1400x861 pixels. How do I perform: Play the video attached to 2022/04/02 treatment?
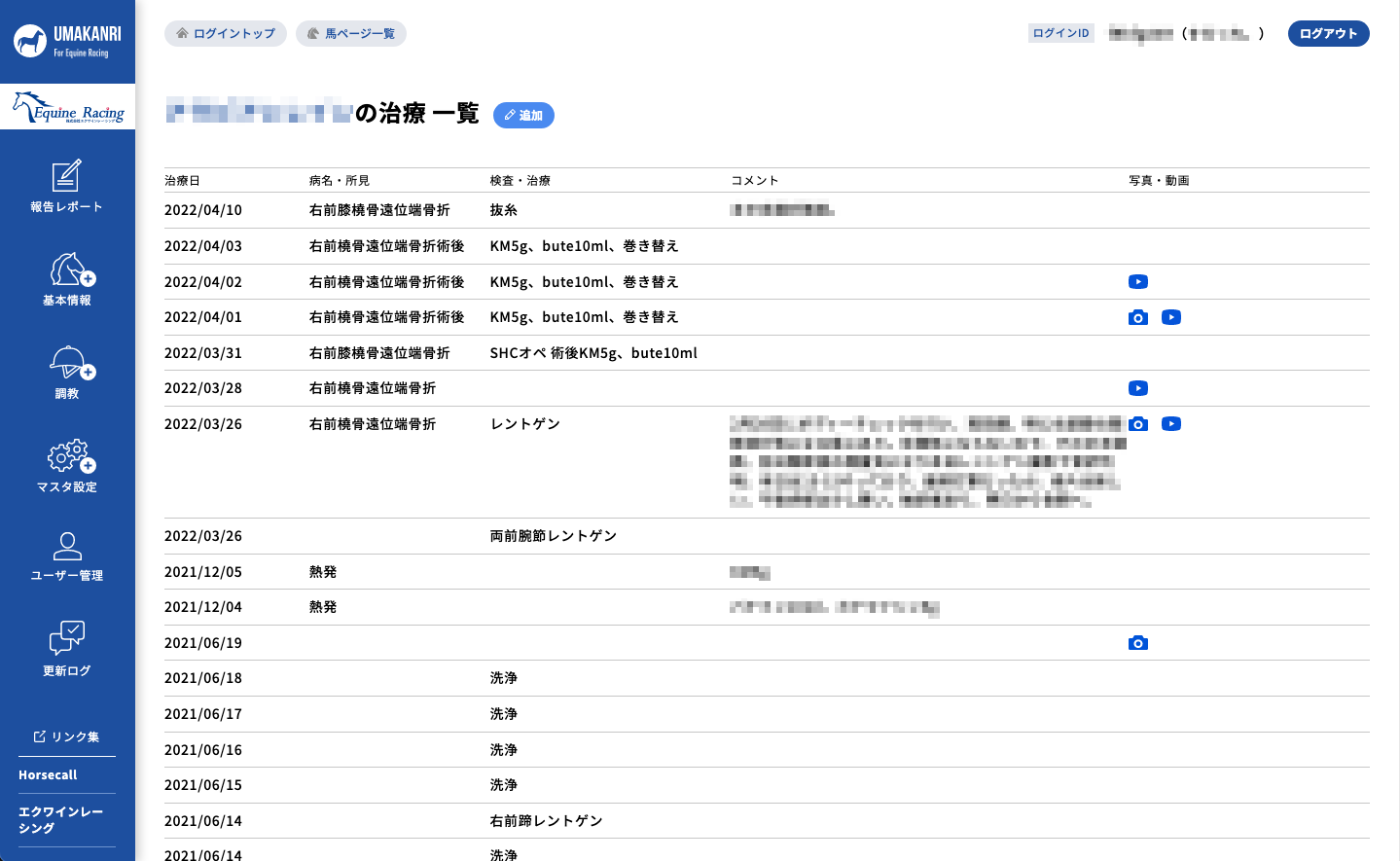(x=1138, y=281)
